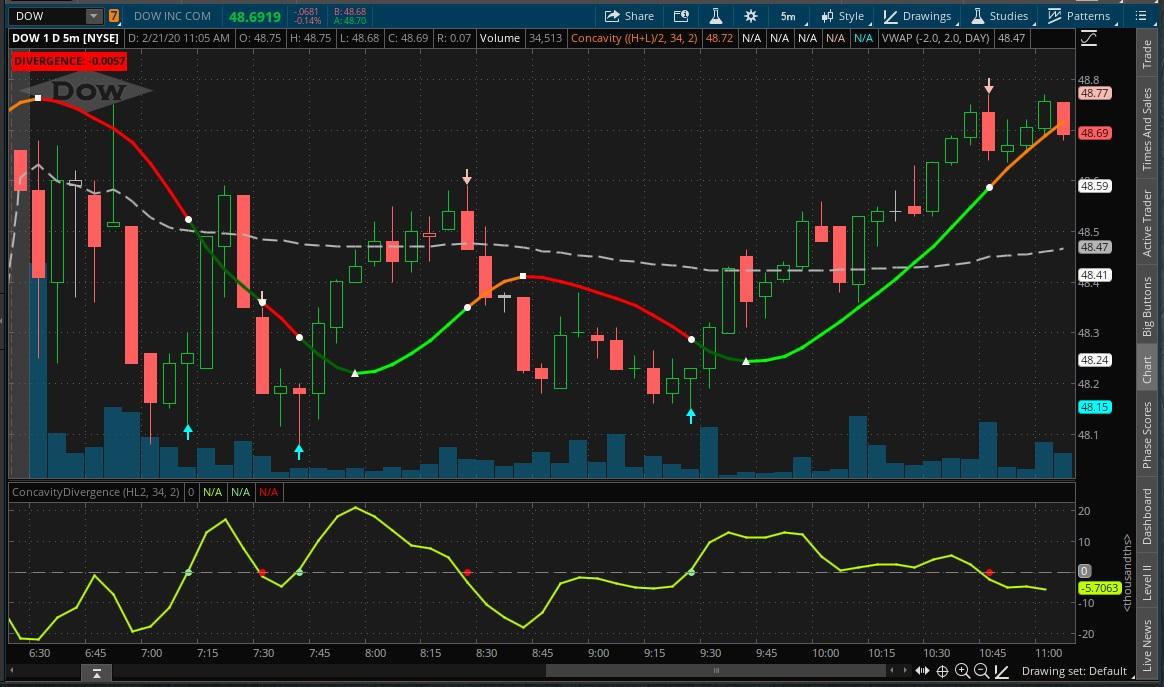
Task: Click the 0 level bubble on lower axis
Action: pos(1084,571)
